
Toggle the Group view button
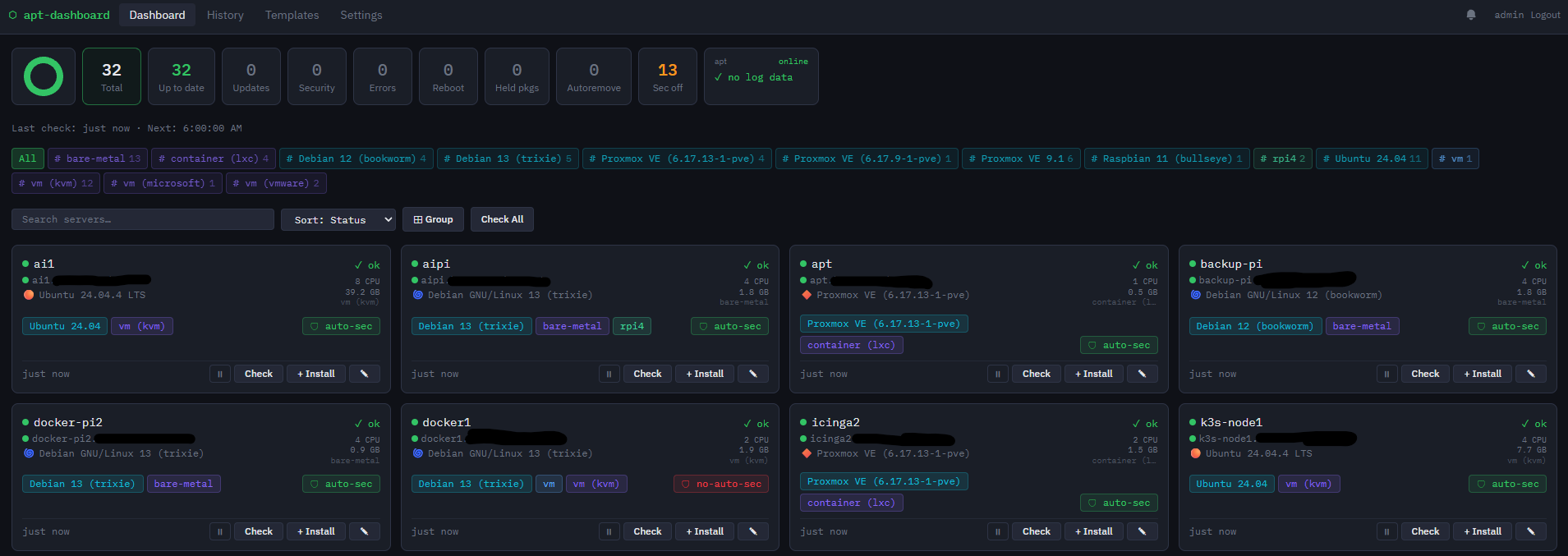(x=433, y=219)
